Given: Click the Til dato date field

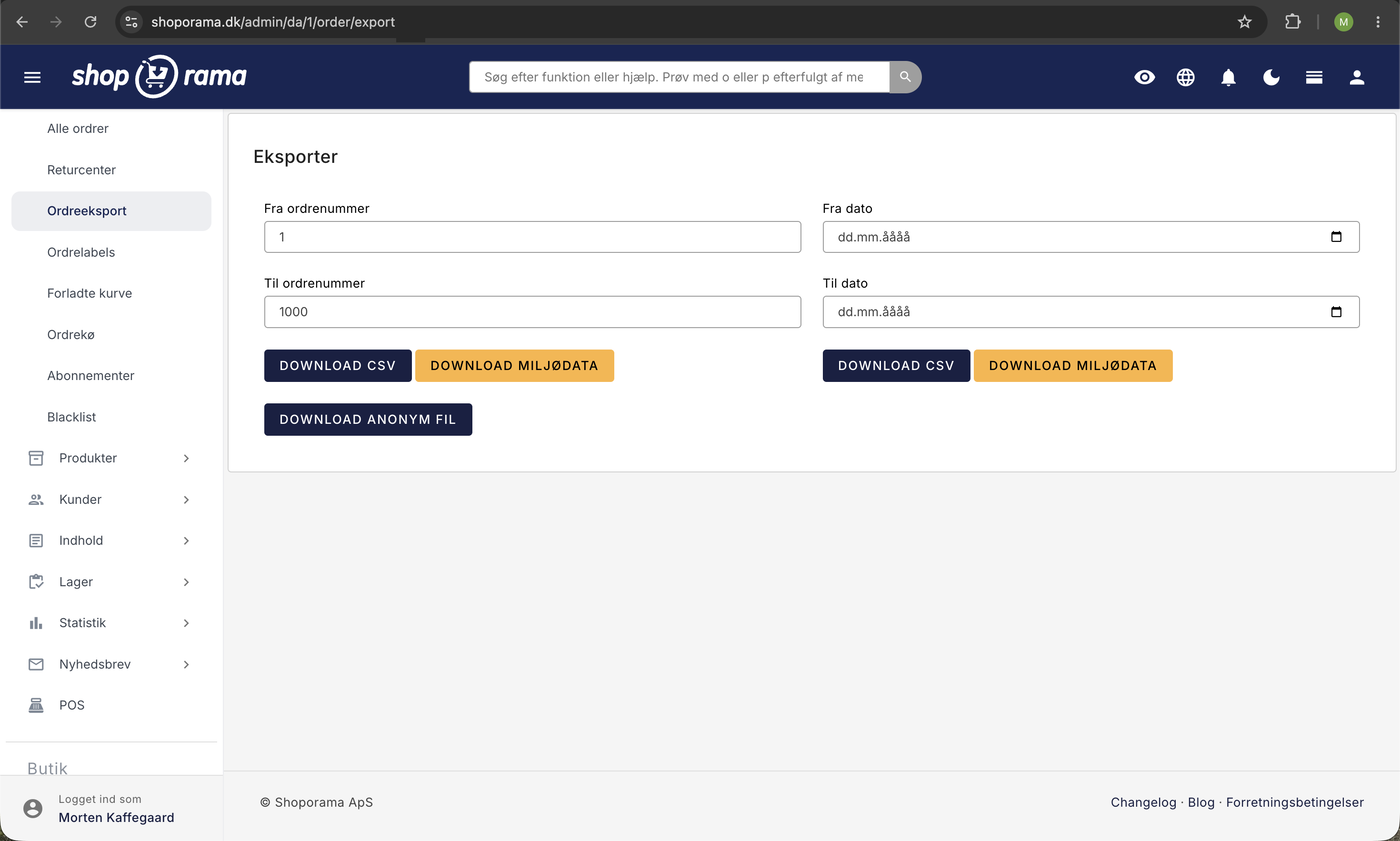Looking at the screenshot, I should 1091,312.
